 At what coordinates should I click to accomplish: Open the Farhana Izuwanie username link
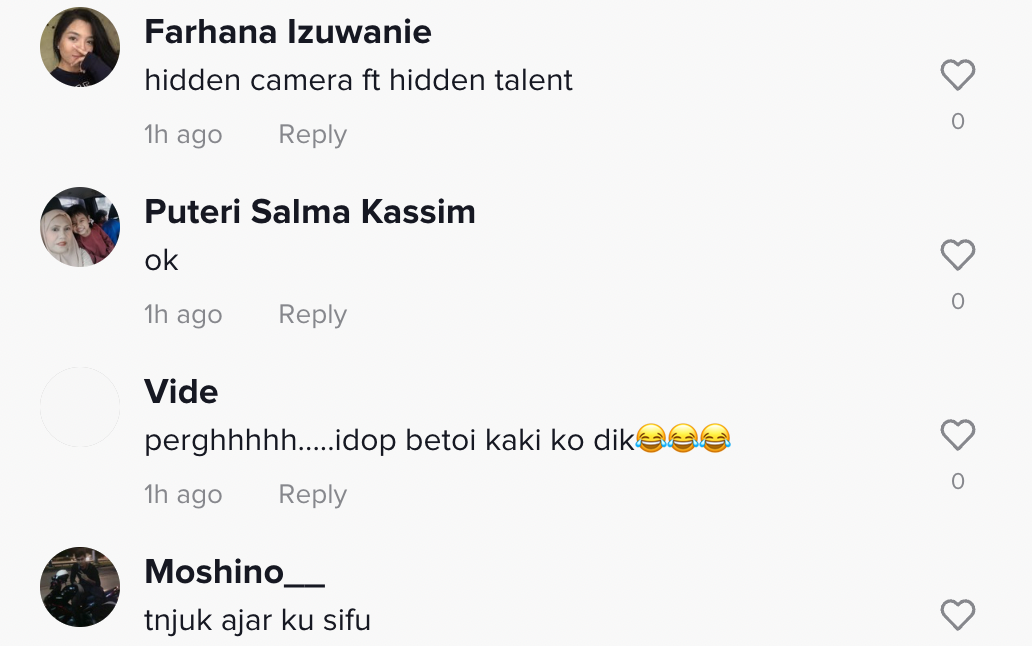(288, 32)
